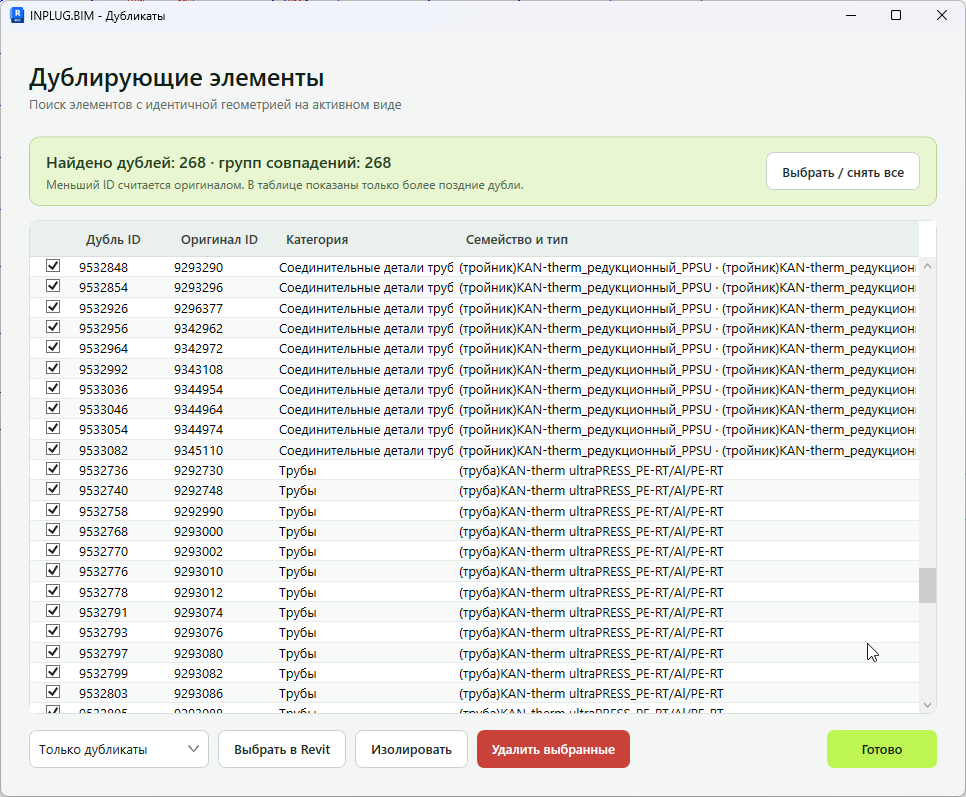Minimize the INPLUG.BIM window
The image size is (966, 797).
851,15
